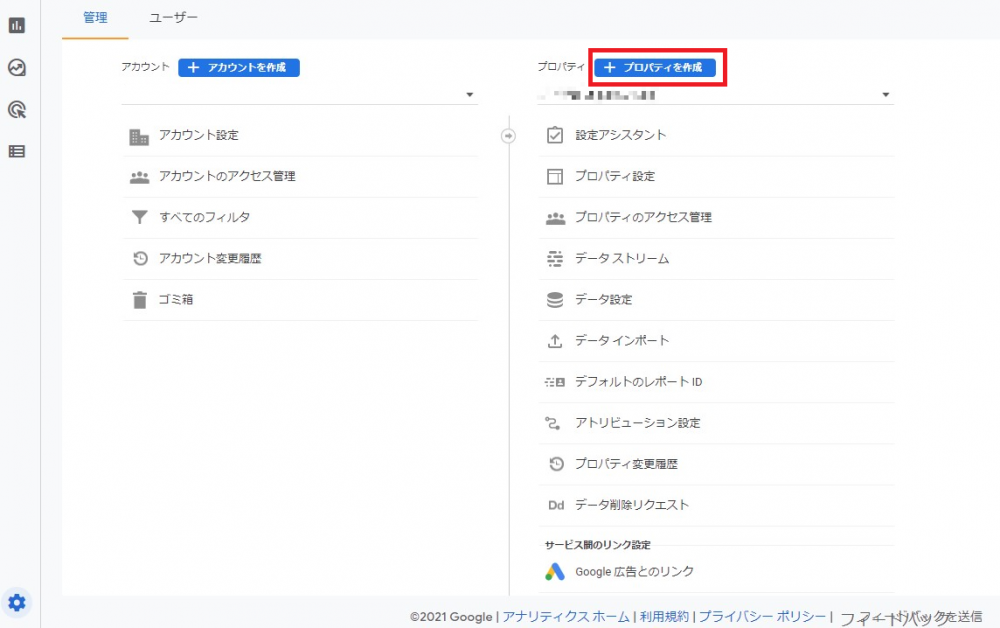Click フィードバックを送信 in the footer
Image resolution: width=1000 pixels, height=628 pixels.
point(911,617)
